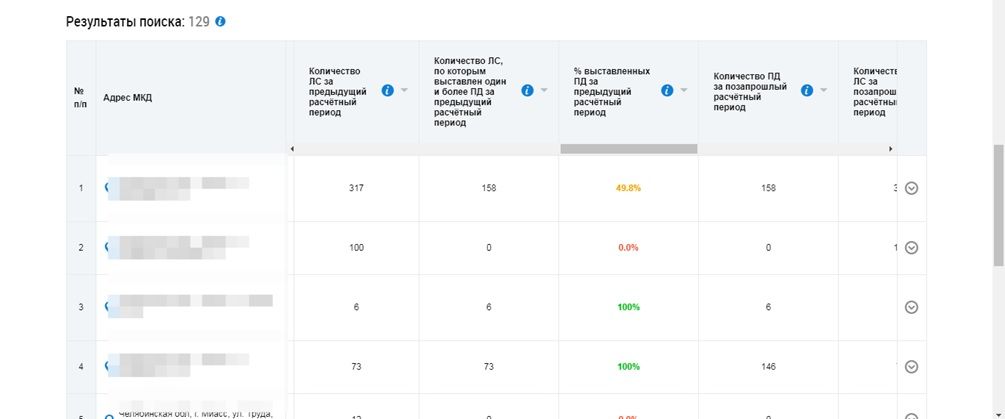
Task: Expand row 1 details with chevron
Action: pyautogui.click(x=911, y=188)
